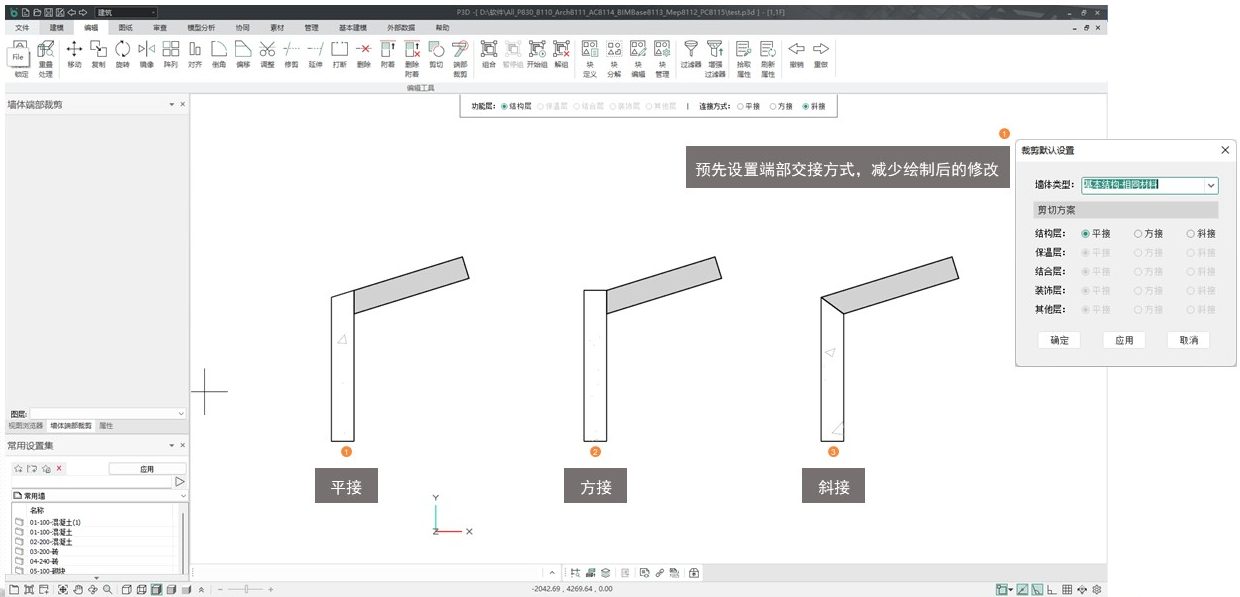Open the 块编辑 (block edit) tool
Screen dimensions: 1240x597
coord(638,59)
